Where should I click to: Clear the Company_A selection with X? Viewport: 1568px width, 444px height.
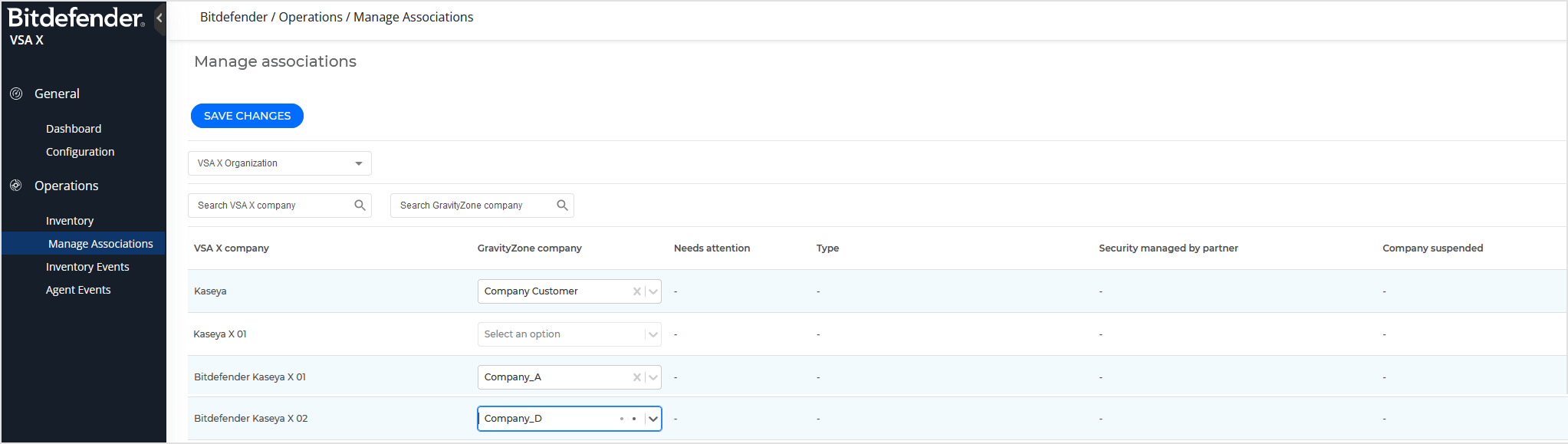click(x=636, y=377)
